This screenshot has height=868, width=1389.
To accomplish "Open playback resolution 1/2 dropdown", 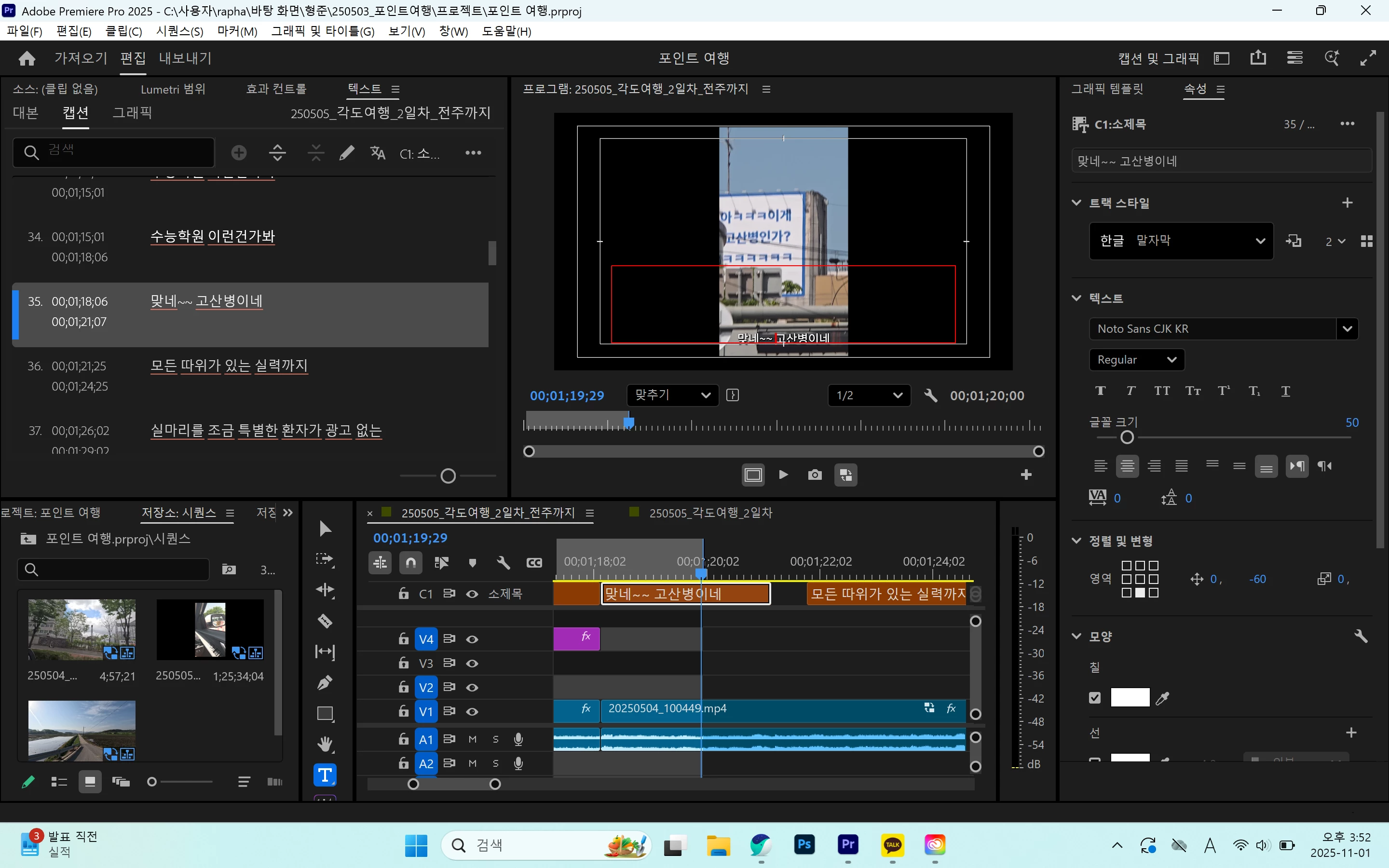I will pyautogui.click(x=869, y=395).
